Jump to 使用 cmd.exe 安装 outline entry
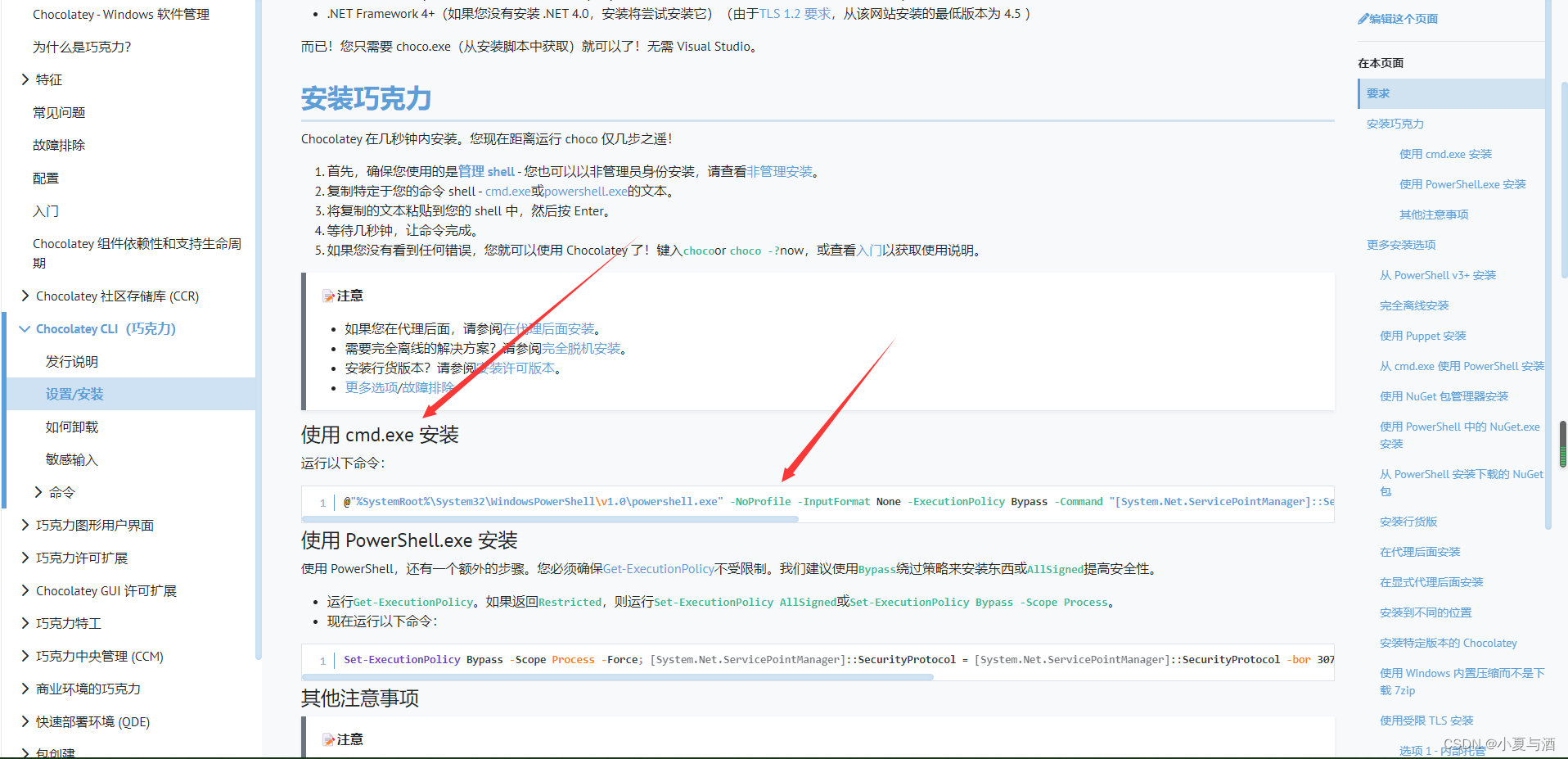Screen dimensions: 1568x759 (x=1445, y=154)
